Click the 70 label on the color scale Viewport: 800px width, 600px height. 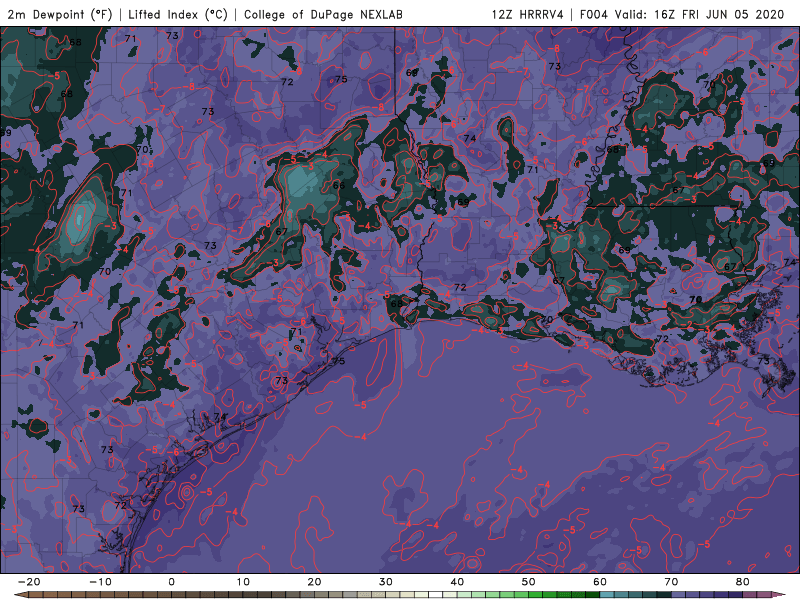671,582
